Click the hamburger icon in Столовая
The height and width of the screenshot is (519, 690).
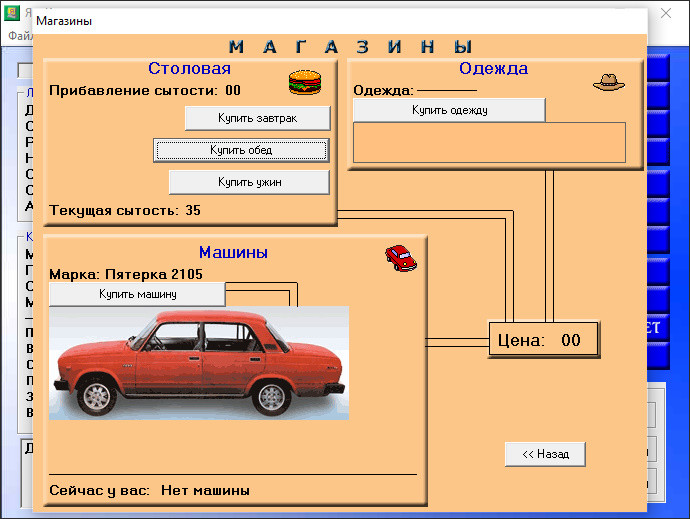304,81
